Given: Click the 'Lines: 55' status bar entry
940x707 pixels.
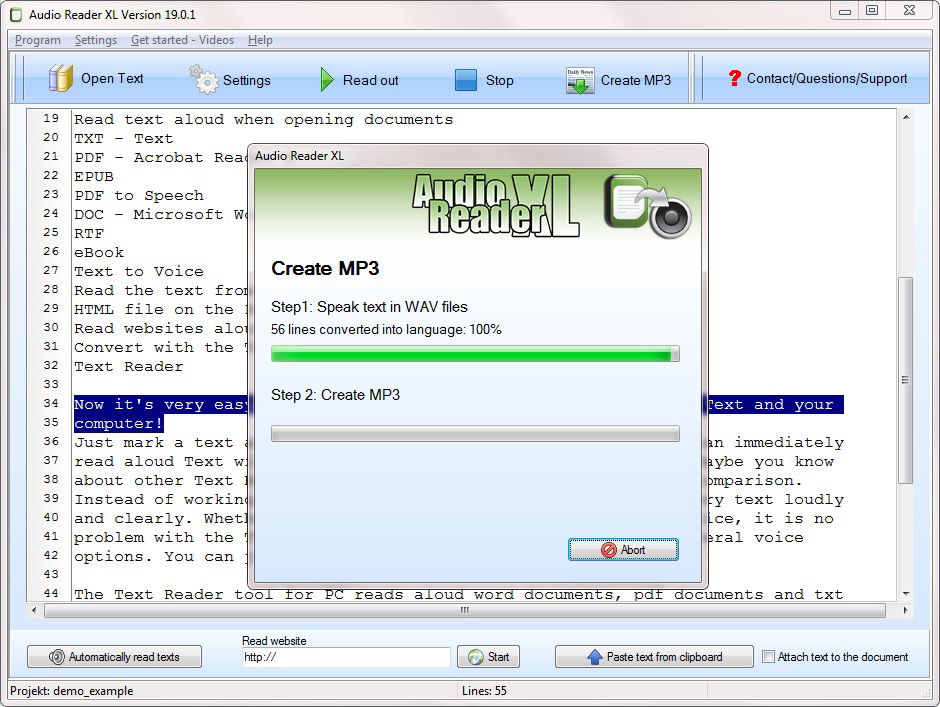Looking at the screenshot, I should click(x=484, y=691).
